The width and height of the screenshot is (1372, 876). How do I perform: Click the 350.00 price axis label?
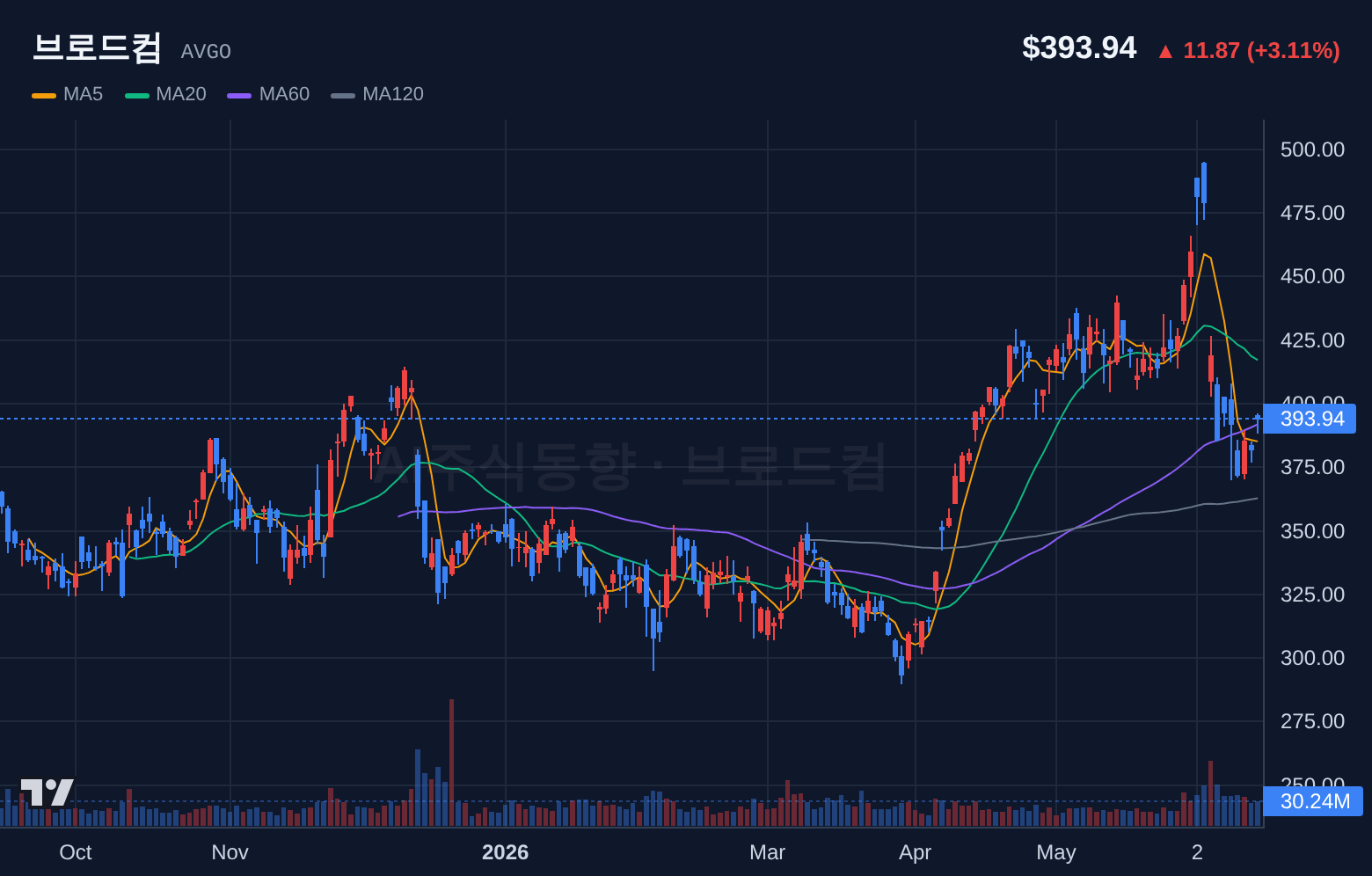coord(1312,531)
